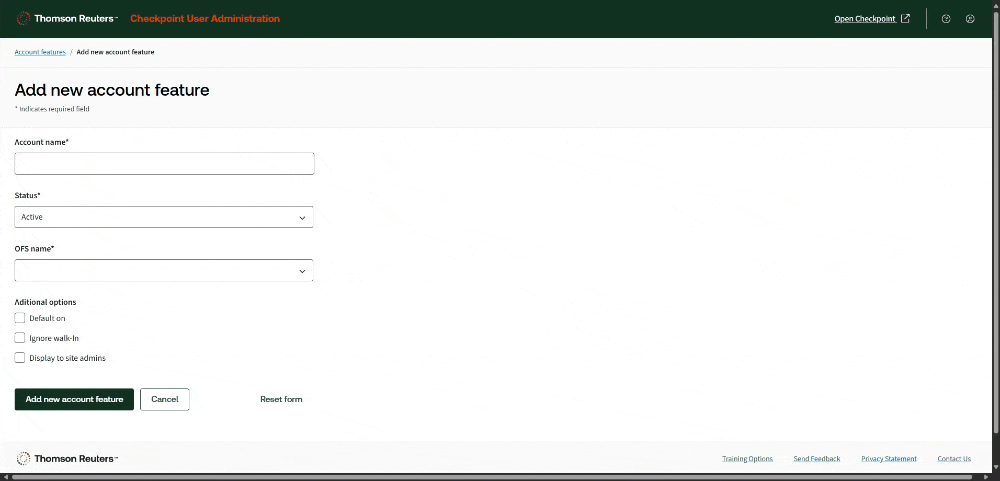The image size is (1000, 481).
Task: Click the 'Aditional options' label
Action: tap(45, 302)
